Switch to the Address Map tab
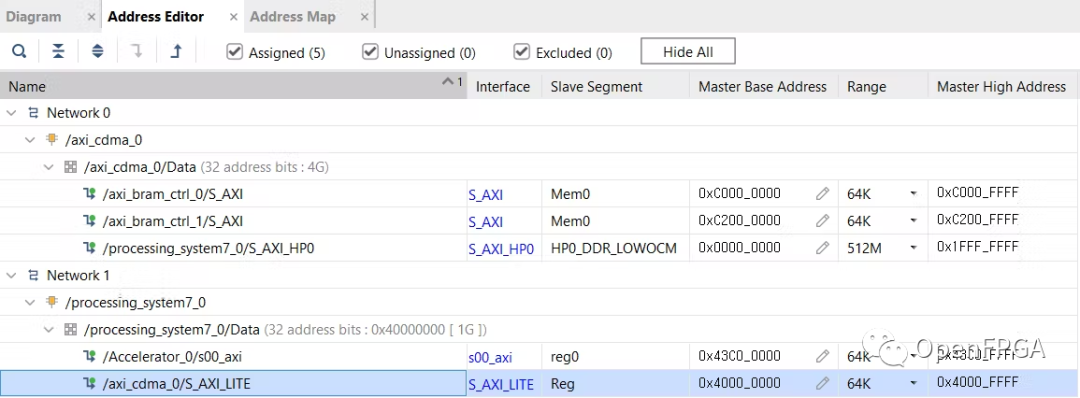 (x=293, y=17)
